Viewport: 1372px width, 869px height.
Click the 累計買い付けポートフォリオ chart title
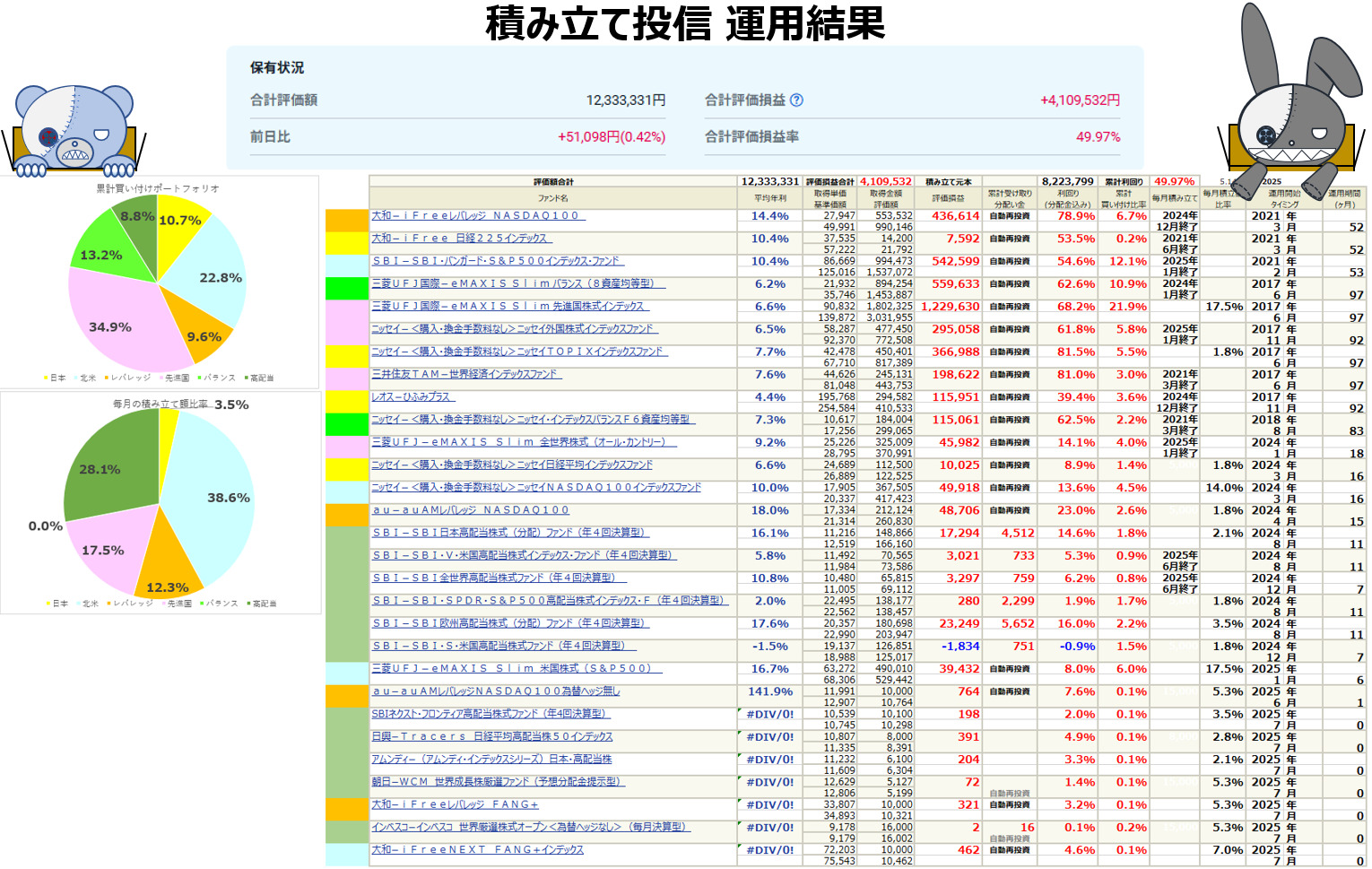click(158, 188)
